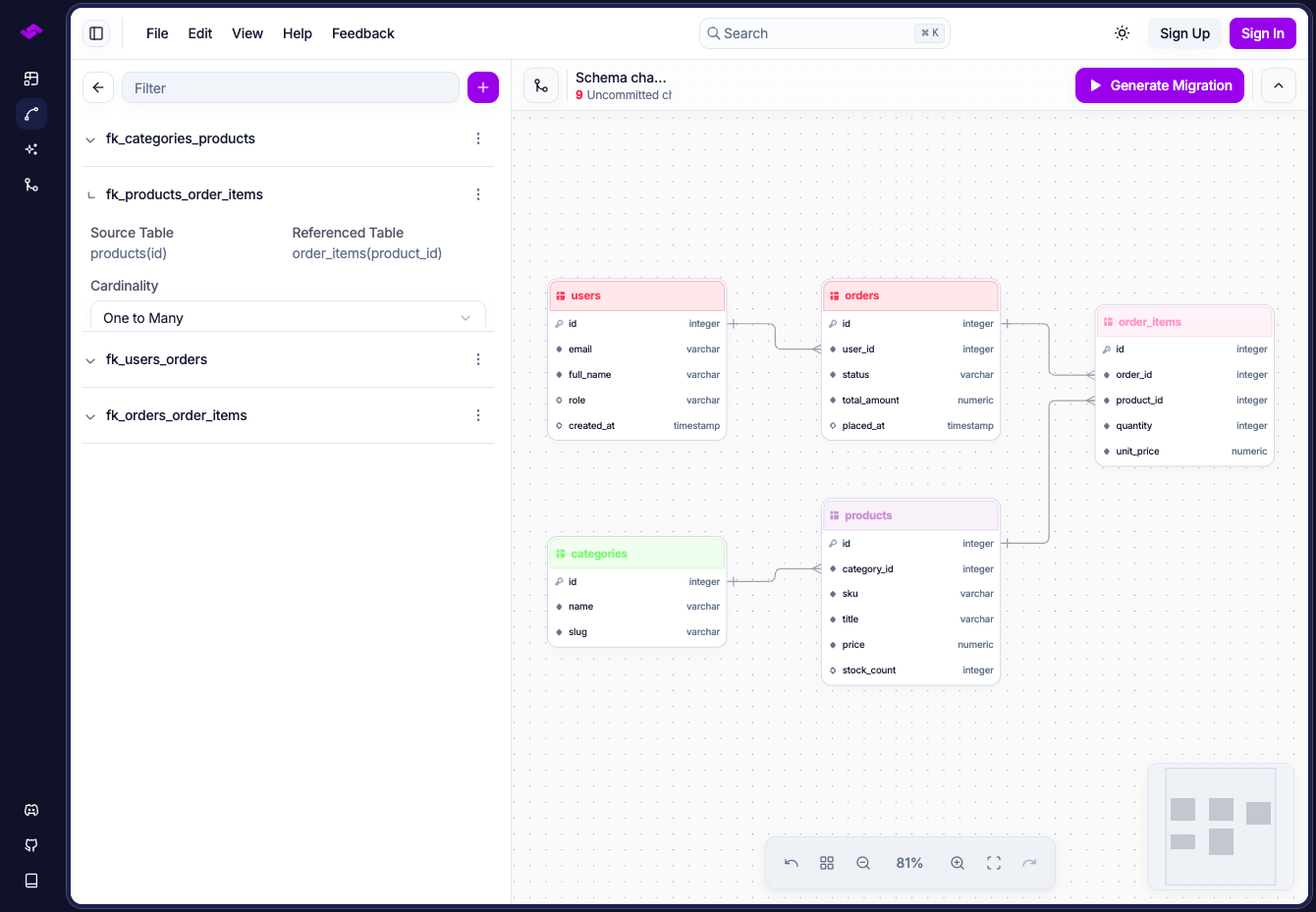Open the Feedback menu item
The width and height of the screenshot is (1316, 912).
tap(363, 33)
